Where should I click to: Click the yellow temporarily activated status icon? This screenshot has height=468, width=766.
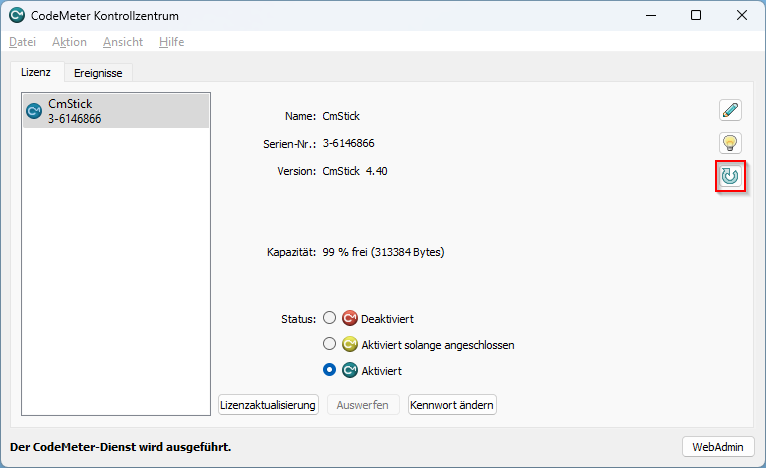tap(350, 345)
